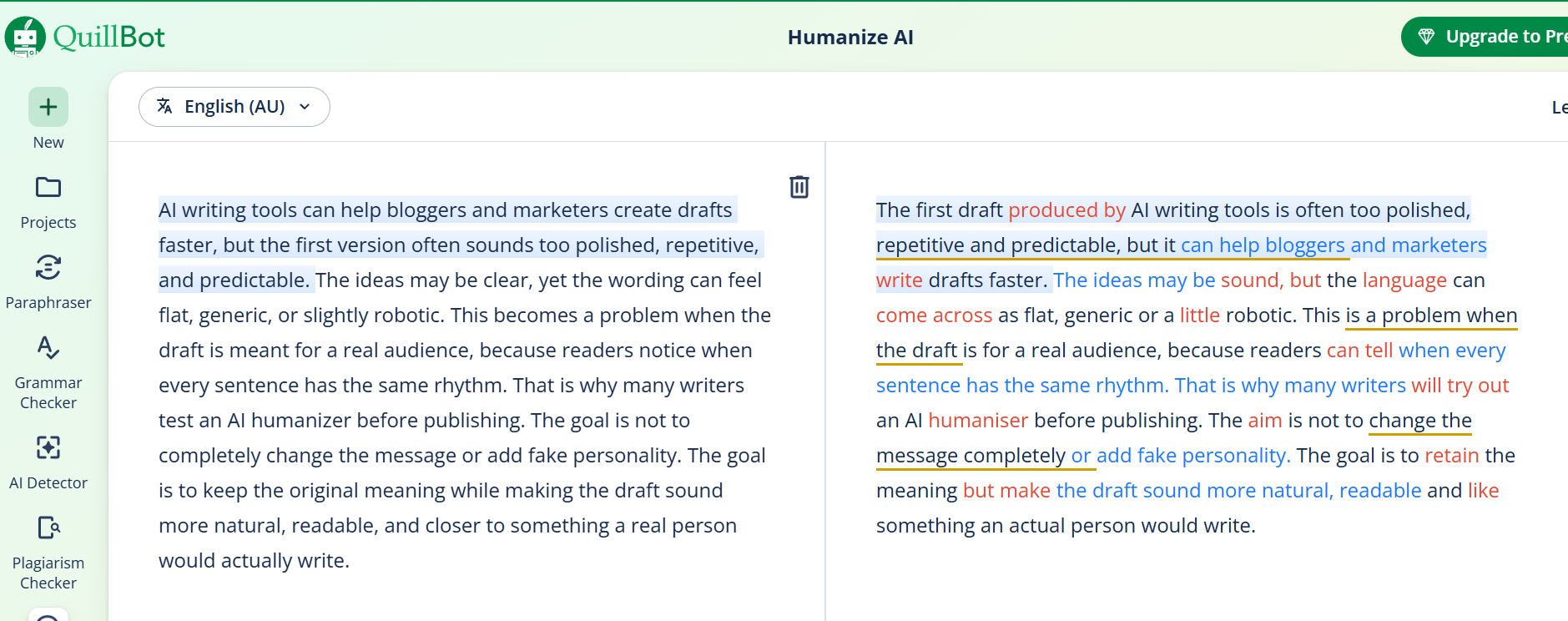Click the QuillBot robot logo icon
1568x621 pixels.
(25, 37)
